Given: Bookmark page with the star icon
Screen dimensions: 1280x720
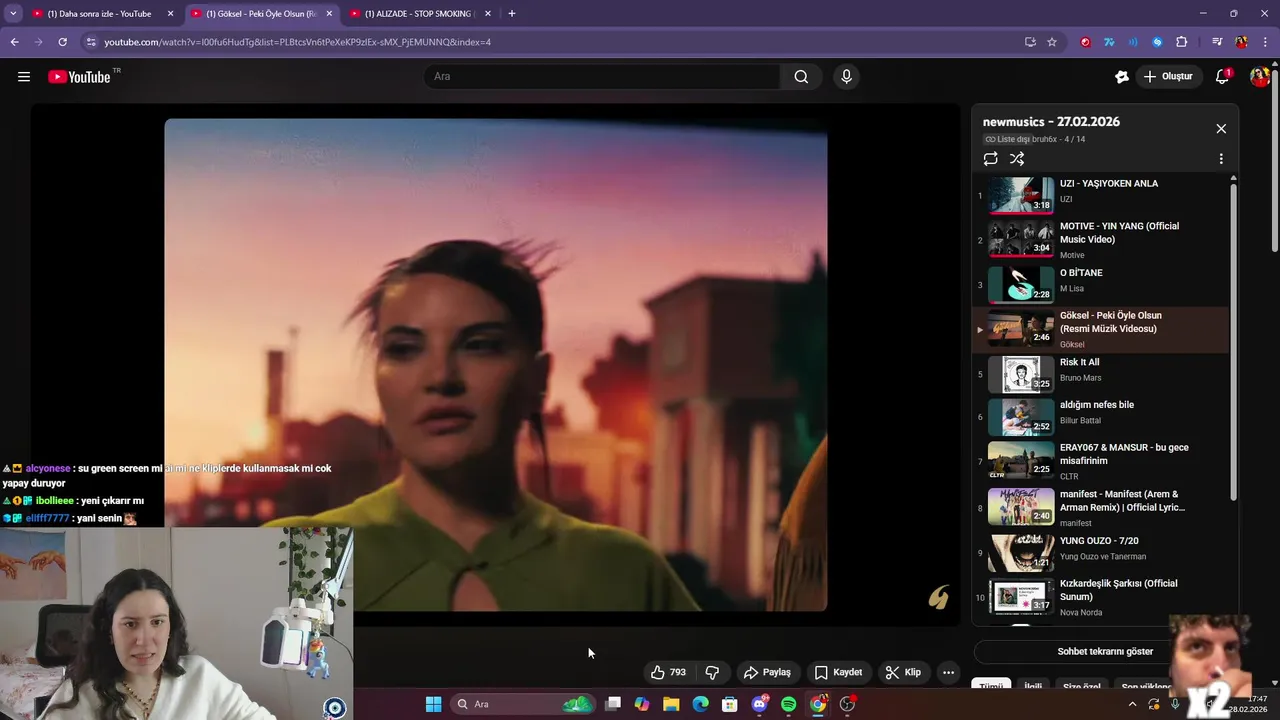Looking at the screenshot, I should 1052,42.
